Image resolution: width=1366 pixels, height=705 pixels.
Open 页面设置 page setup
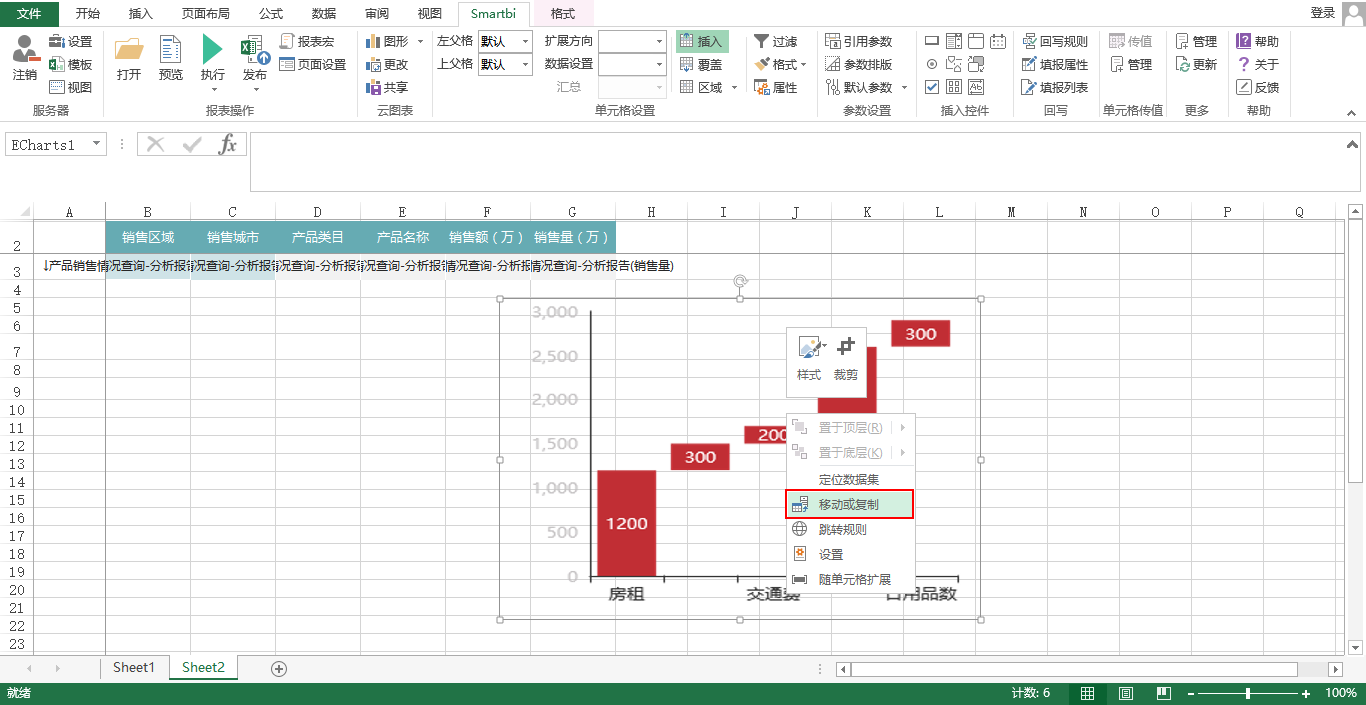313,64
